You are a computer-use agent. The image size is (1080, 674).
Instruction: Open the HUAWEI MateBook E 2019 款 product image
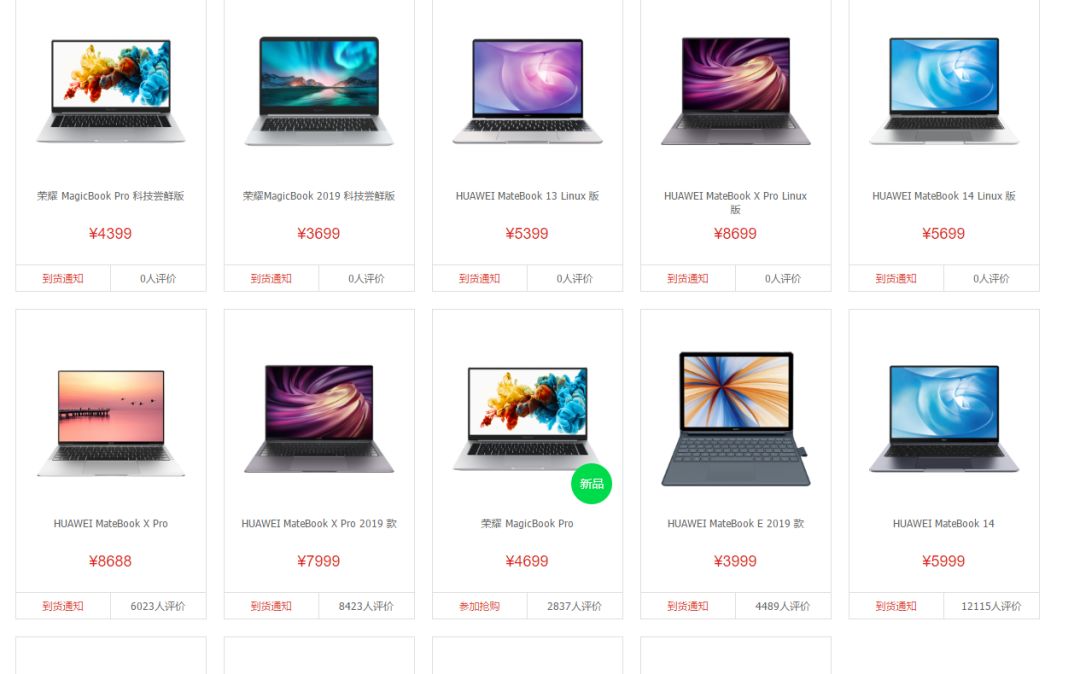(736, 419)
